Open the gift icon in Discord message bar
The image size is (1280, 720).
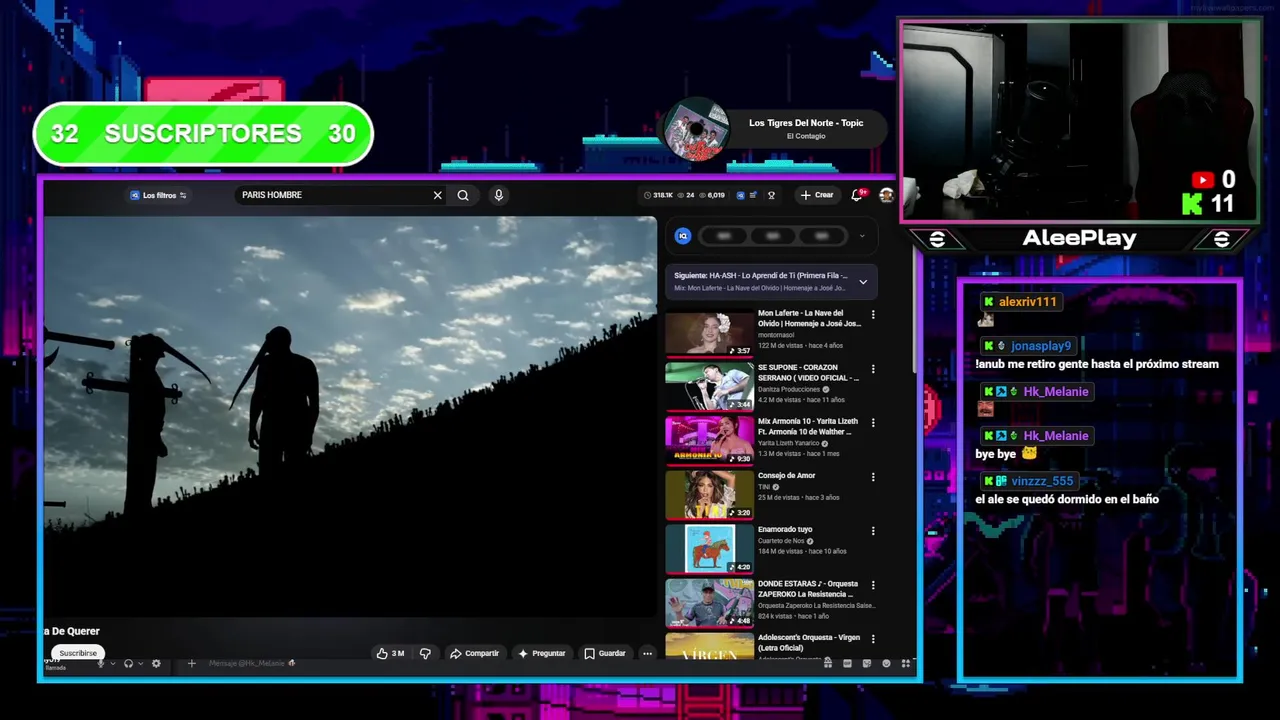click(828, 662)
